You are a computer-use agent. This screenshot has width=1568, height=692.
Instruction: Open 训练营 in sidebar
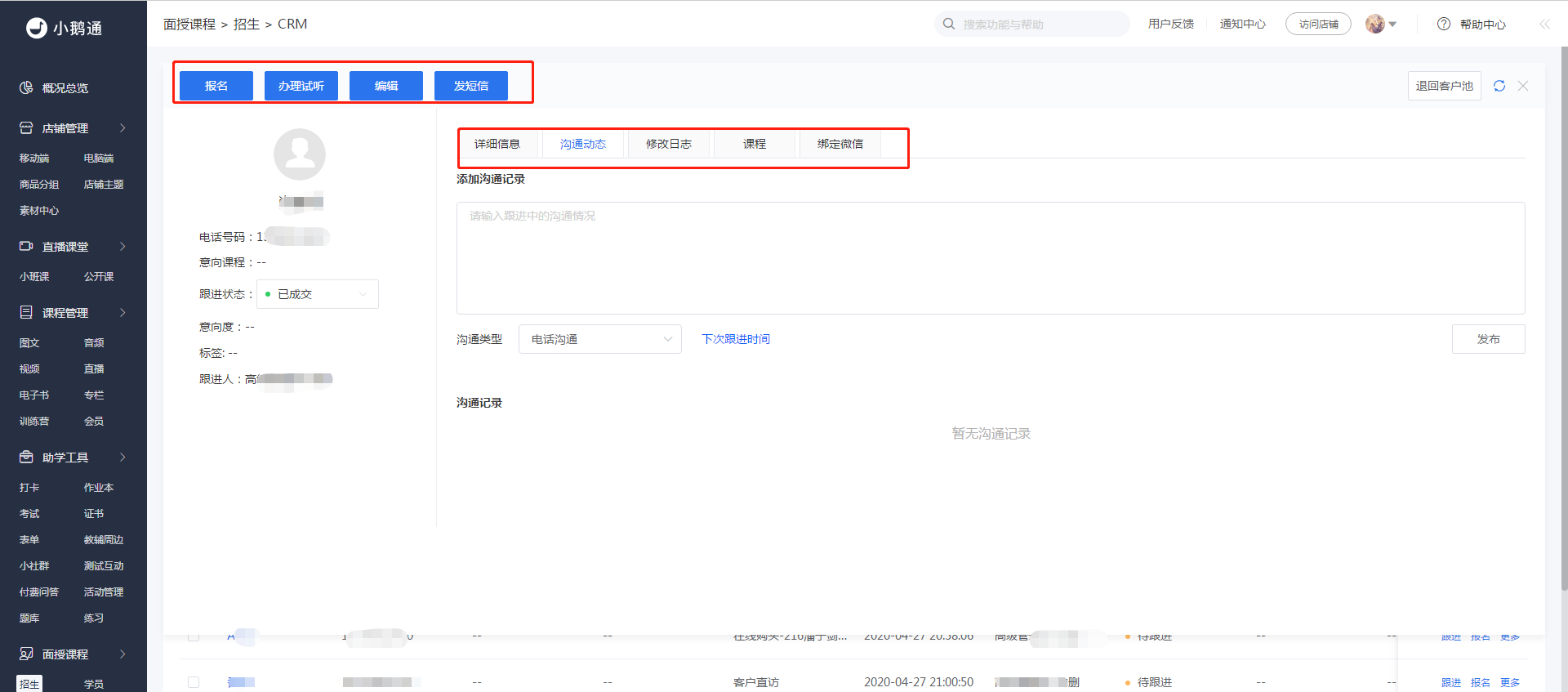tap(34, 422)
